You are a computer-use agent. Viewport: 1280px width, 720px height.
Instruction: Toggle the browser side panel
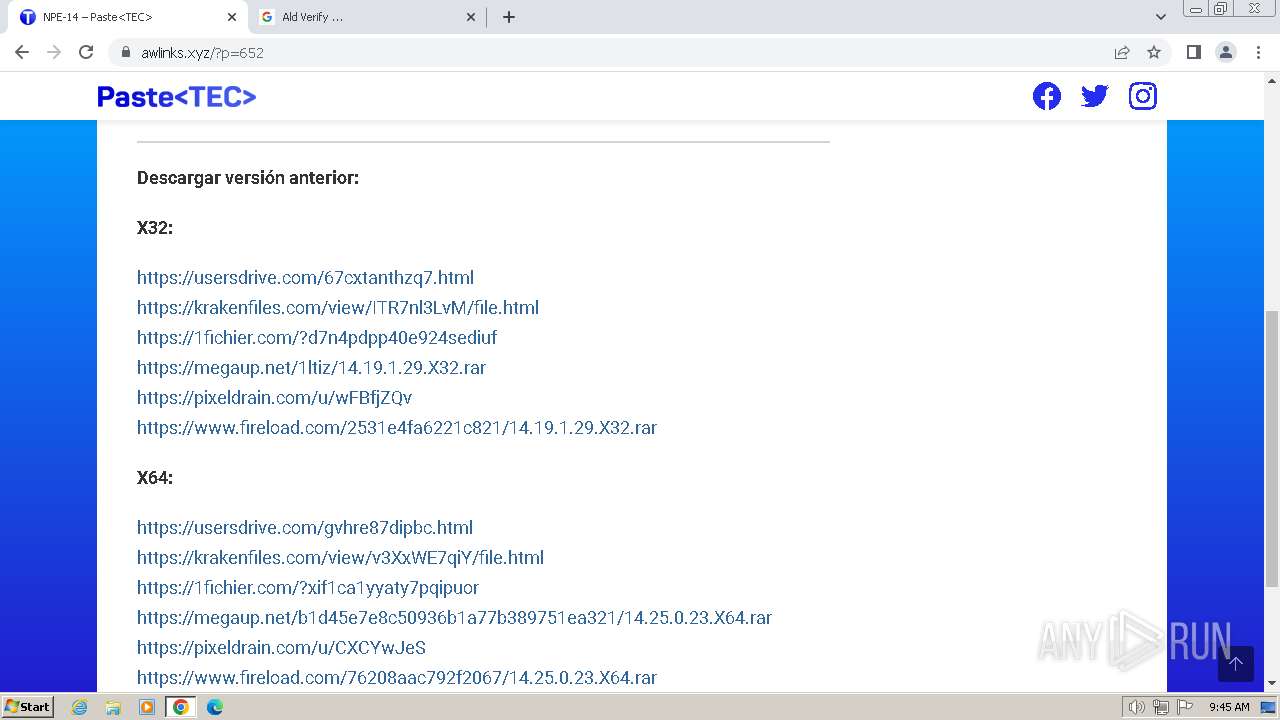pos(1193,52)
